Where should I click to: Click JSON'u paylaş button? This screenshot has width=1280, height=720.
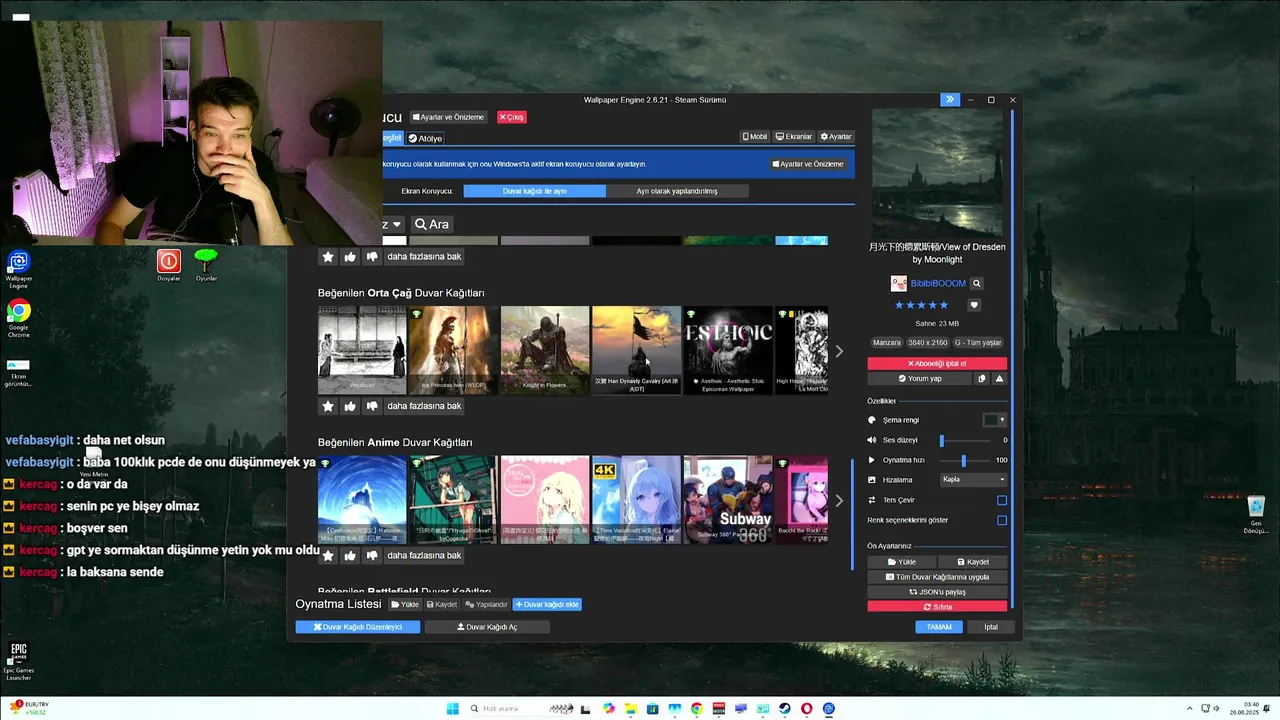pos(937,592)
